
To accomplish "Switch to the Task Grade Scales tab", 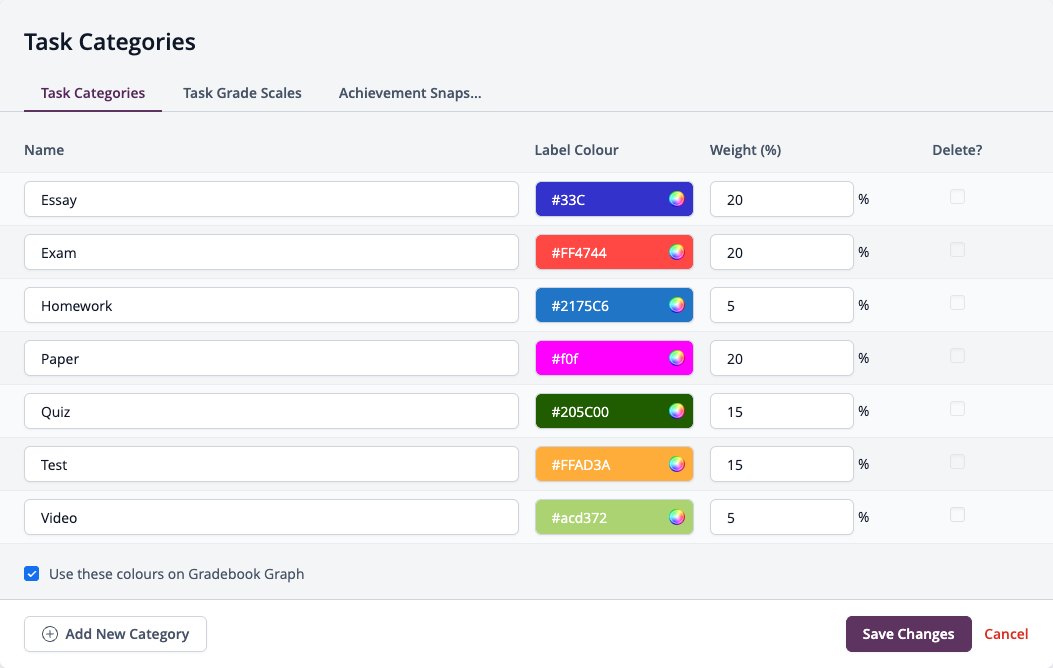I will 242,93.
